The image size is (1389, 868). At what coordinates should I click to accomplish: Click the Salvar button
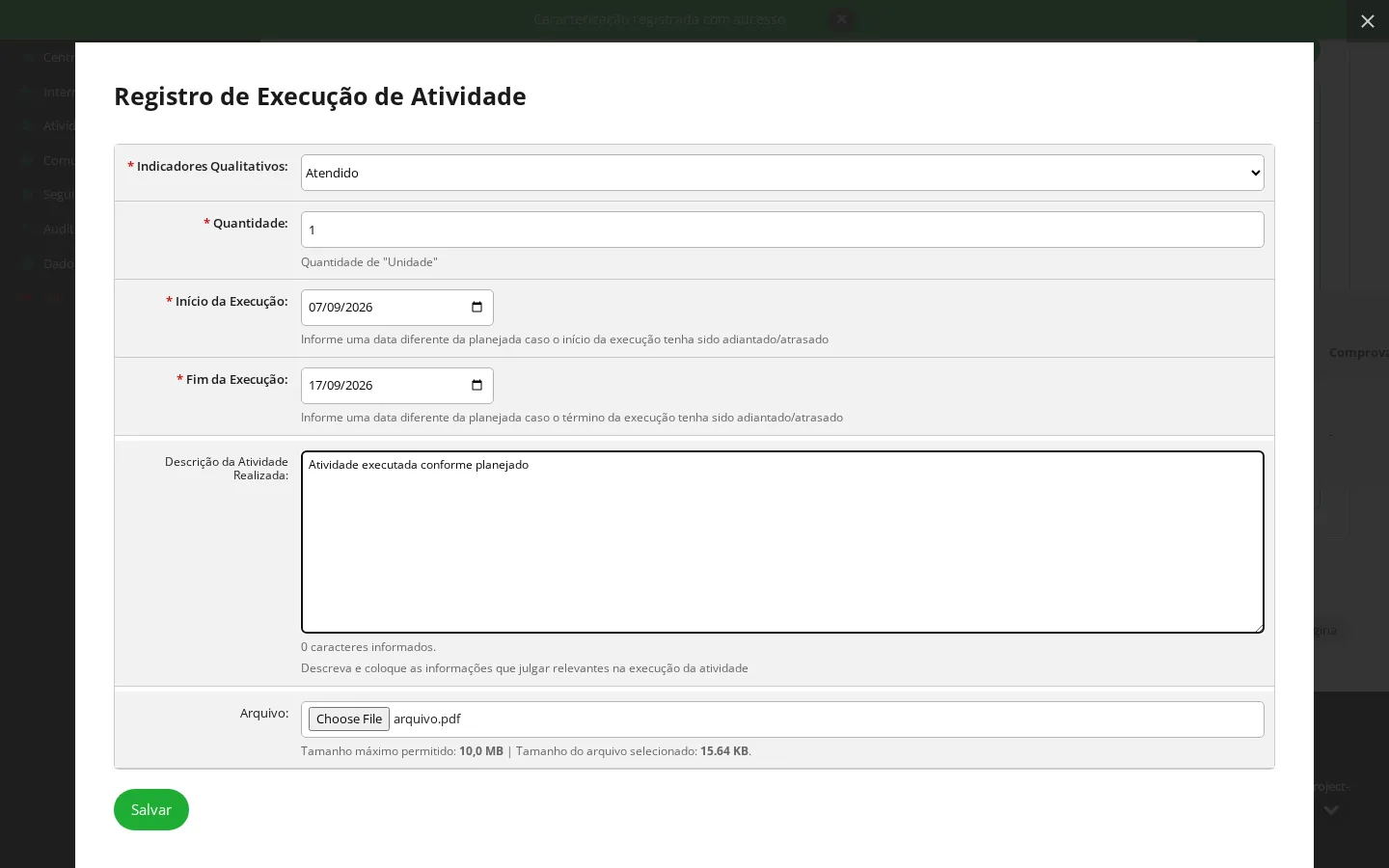pyautogui.click(x=151, y=809)
